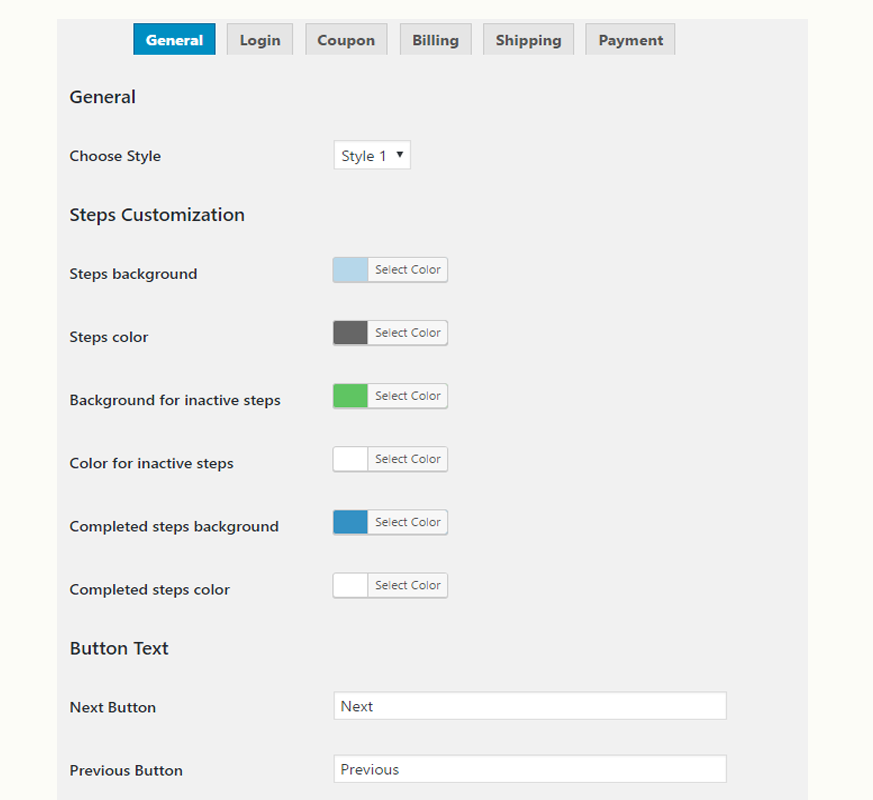The width and height of the screenshot is (873, 800).
Task: Click the Previous Button label
Action: 126,770
